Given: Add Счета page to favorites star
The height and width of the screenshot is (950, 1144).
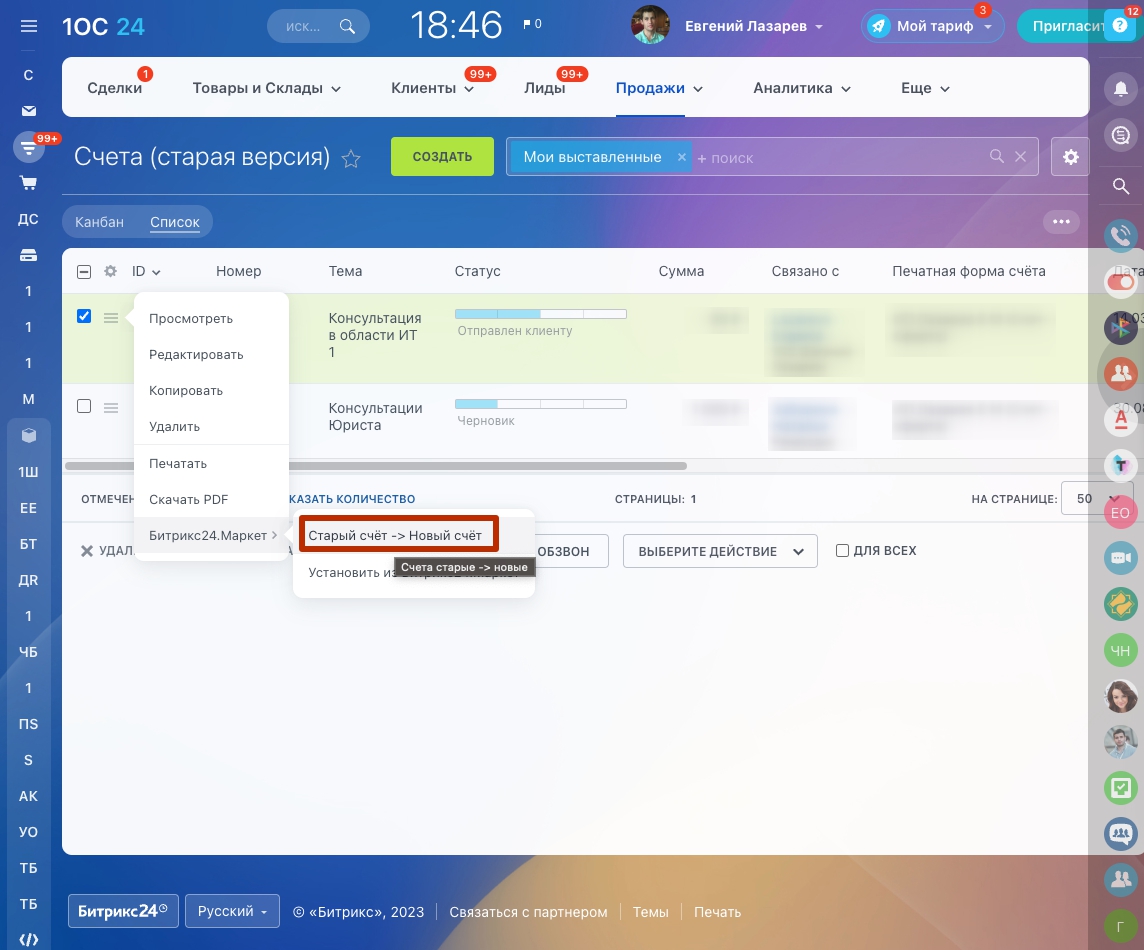Looking at the screenshot, I should [x=351, y=158].
